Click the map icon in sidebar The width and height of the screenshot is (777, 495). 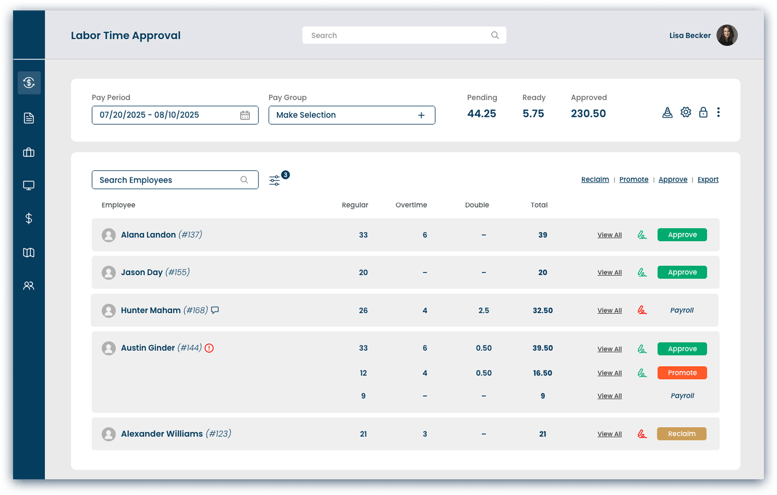[29, 252]
